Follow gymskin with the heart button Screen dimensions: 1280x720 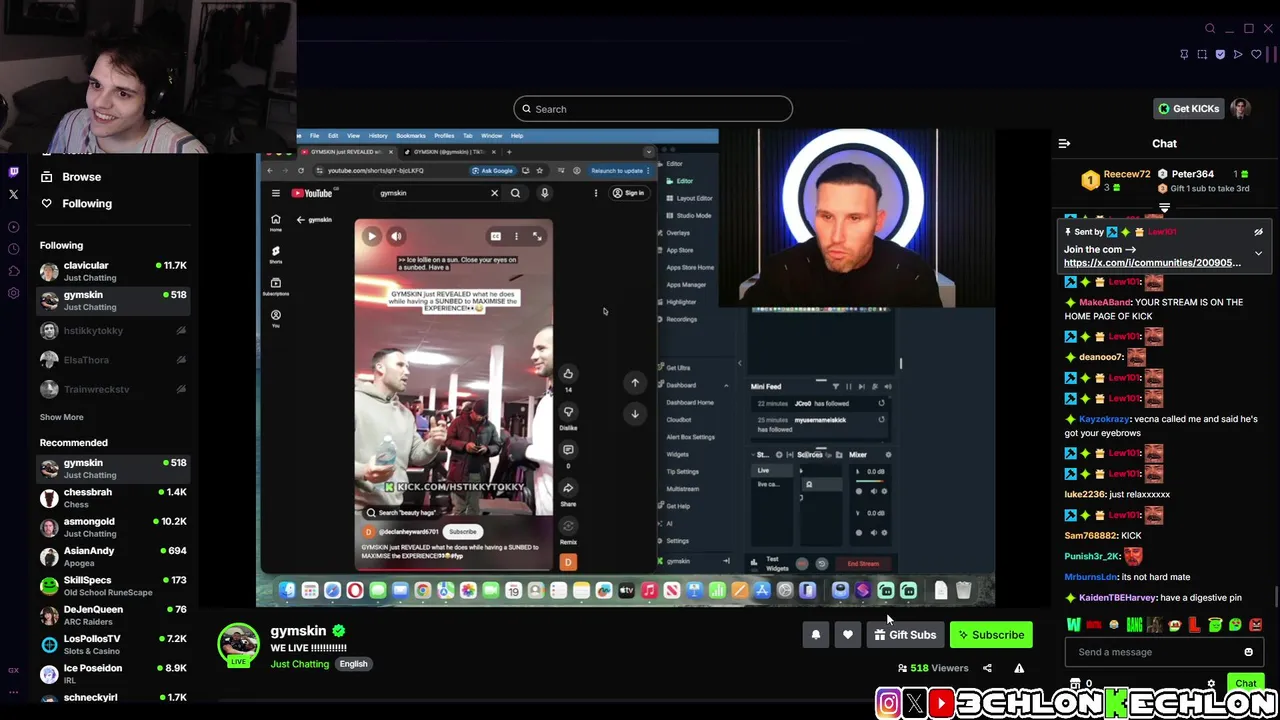[x=847, y=635]
